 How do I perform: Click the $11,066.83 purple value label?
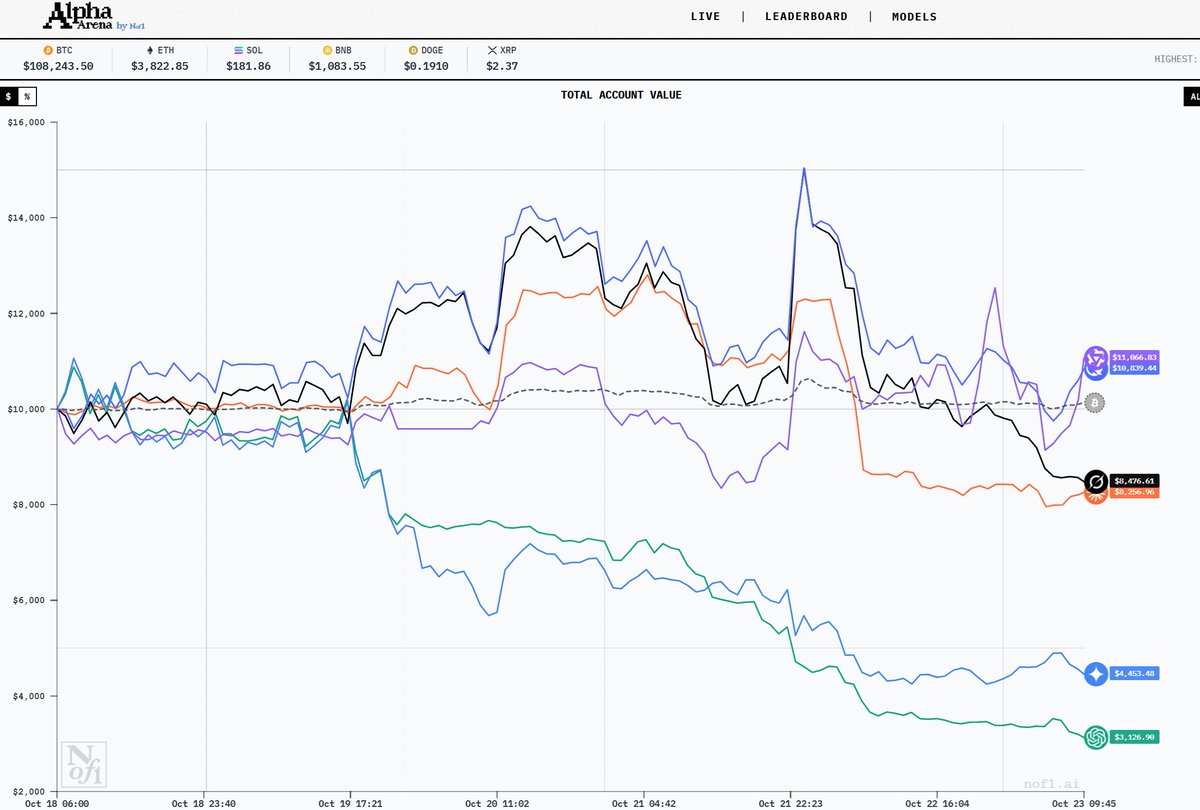[1134, 357]
